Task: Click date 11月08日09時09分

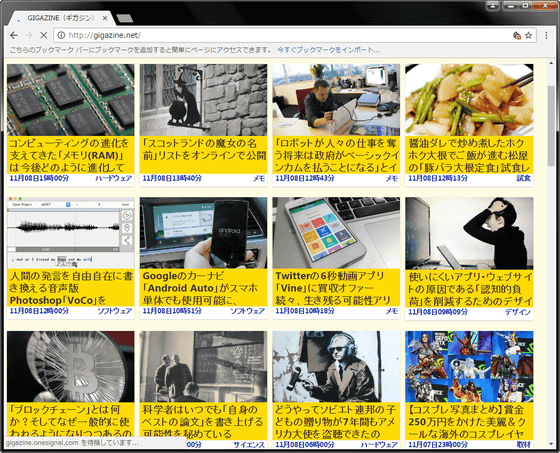Action: pyautogui.click(x=438, y=312)
